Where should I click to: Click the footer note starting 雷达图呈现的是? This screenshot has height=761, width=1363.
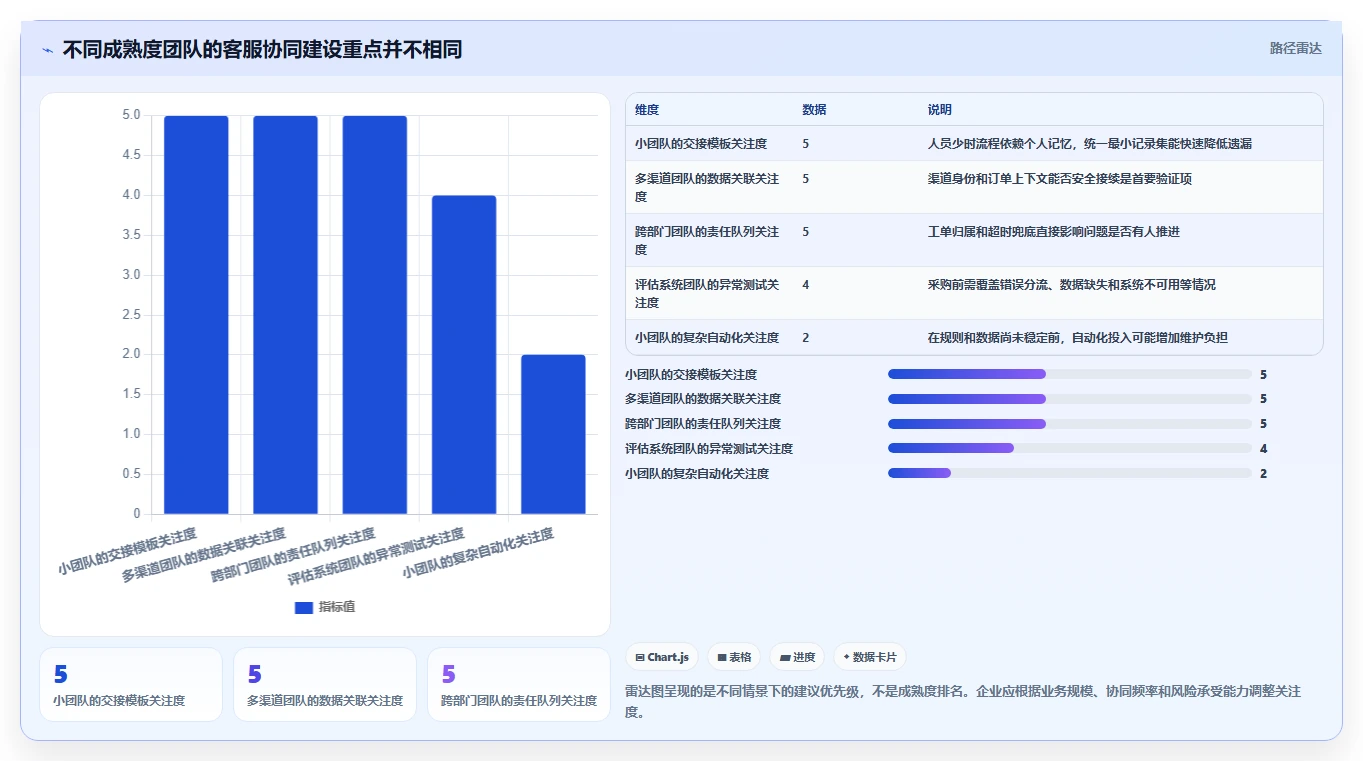(963, 702)
